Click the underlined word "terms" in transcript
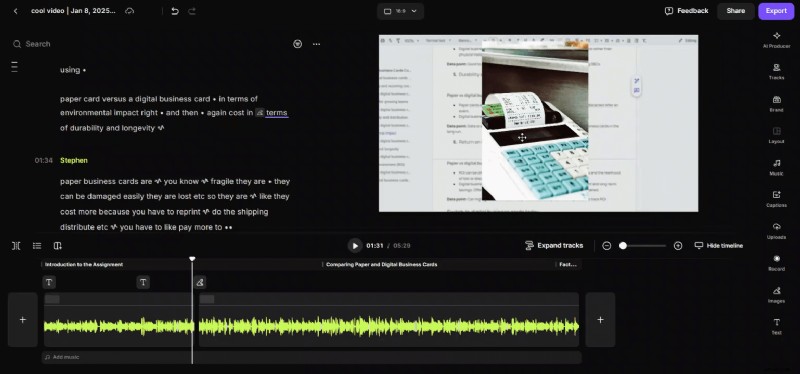This screenshot has width=800, height=374. click(277, 113)
